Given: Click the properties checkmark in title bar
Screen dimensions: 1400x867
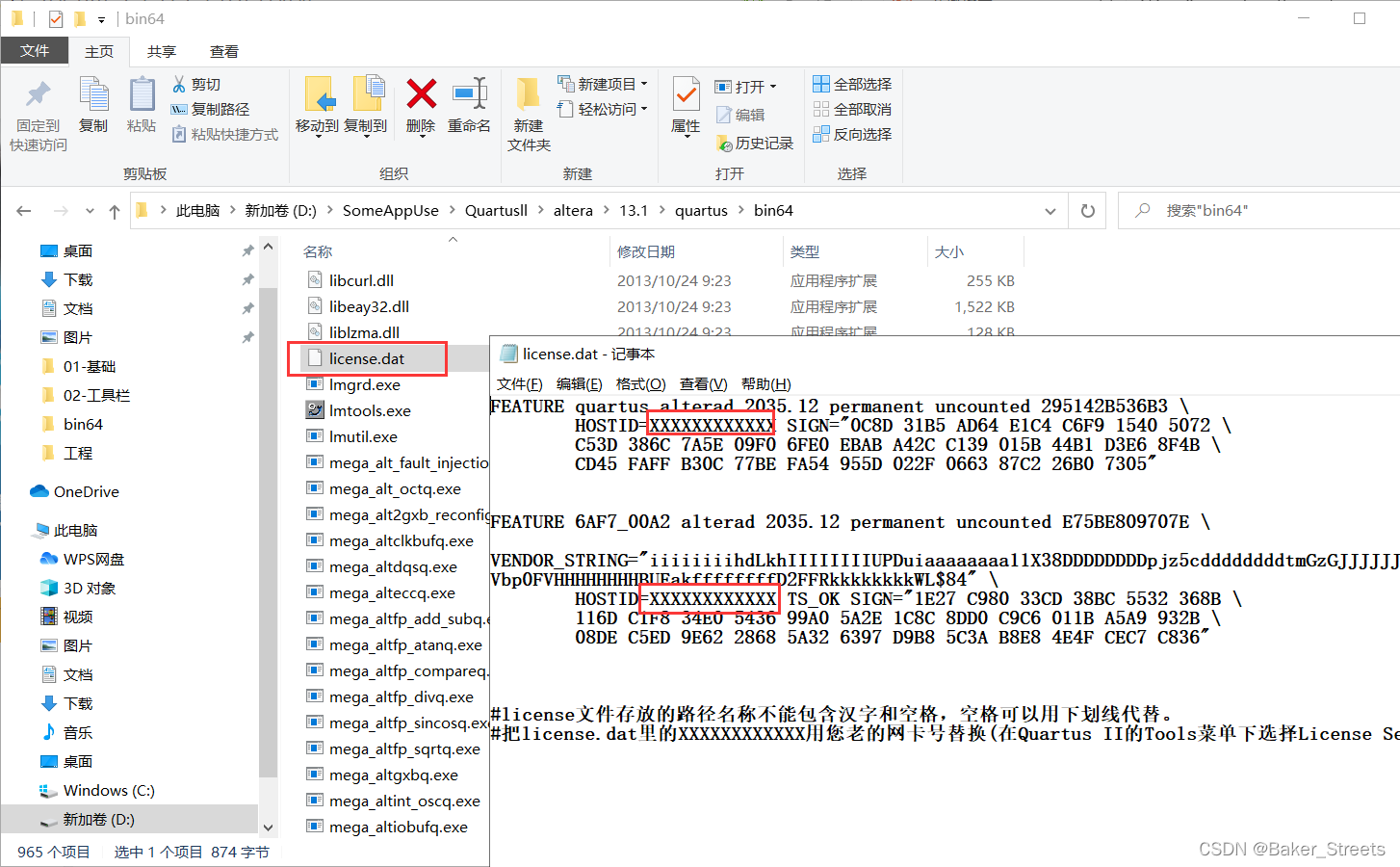Looking at the screenshot, I should 56,18.
